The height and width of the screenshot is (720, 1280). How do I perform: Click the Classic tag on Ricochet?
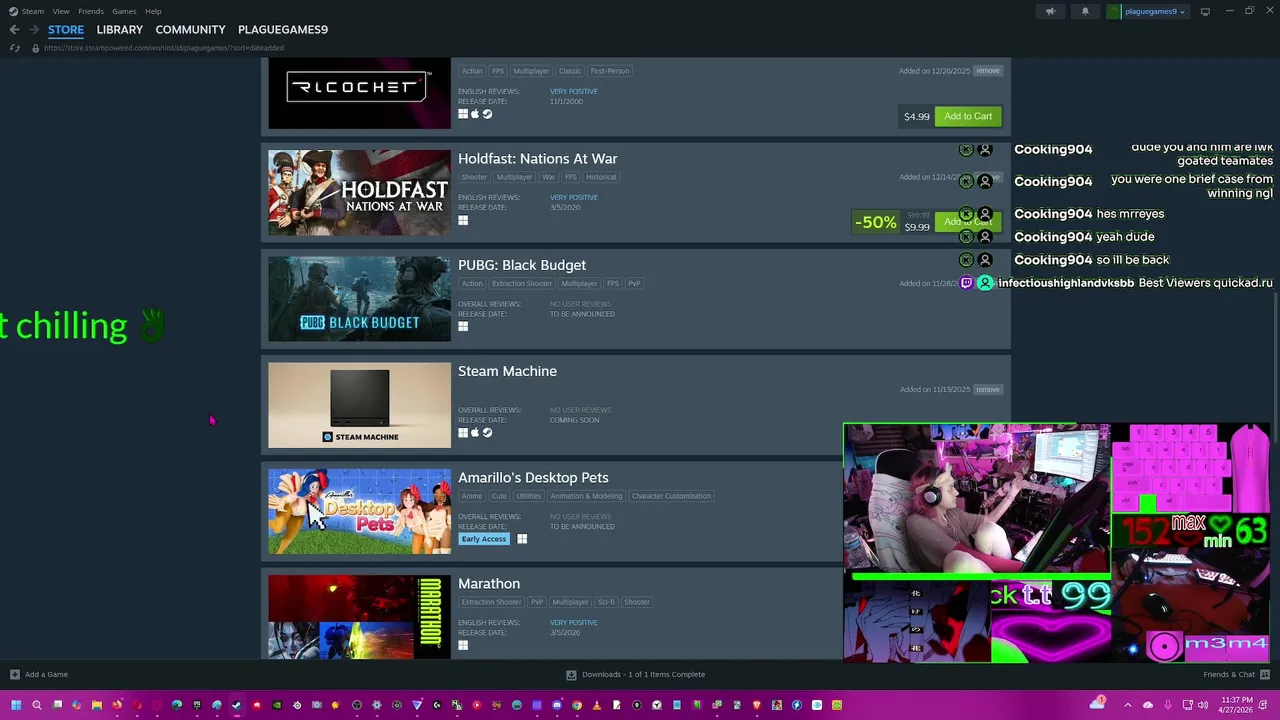(x=570, y=71)
